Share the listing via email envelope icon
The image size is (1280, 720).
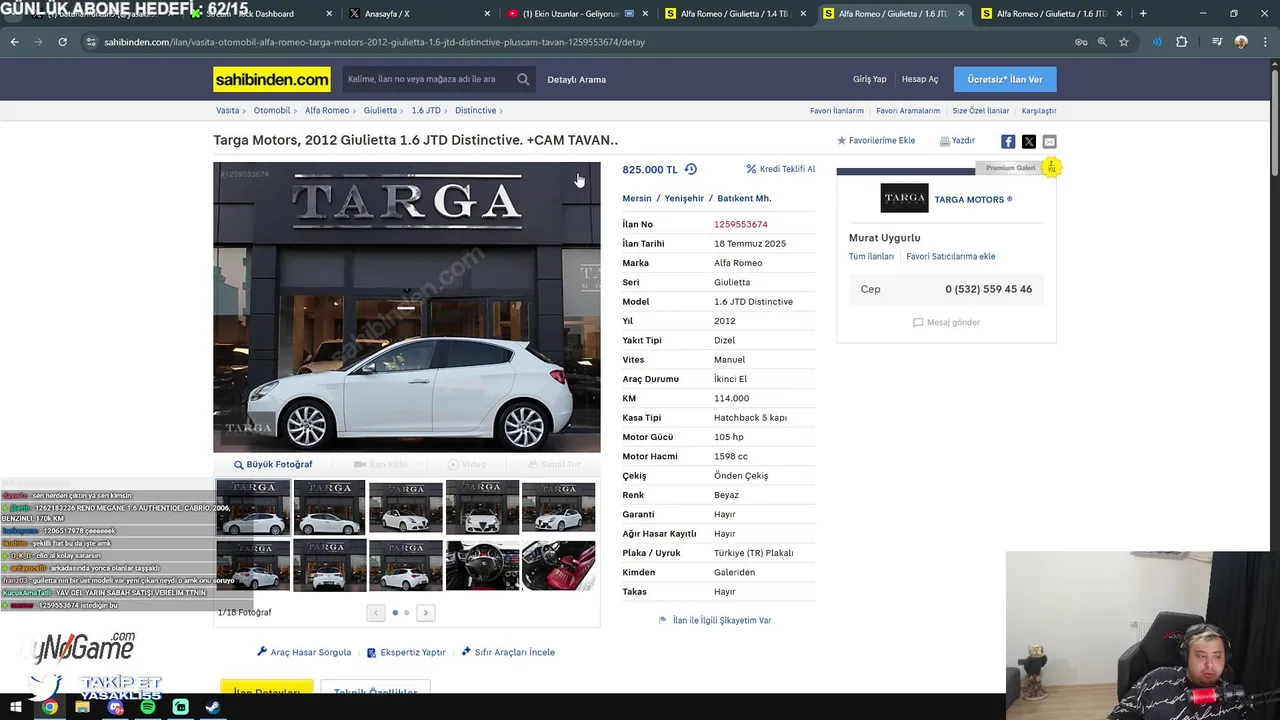(x=1049, y=141)
